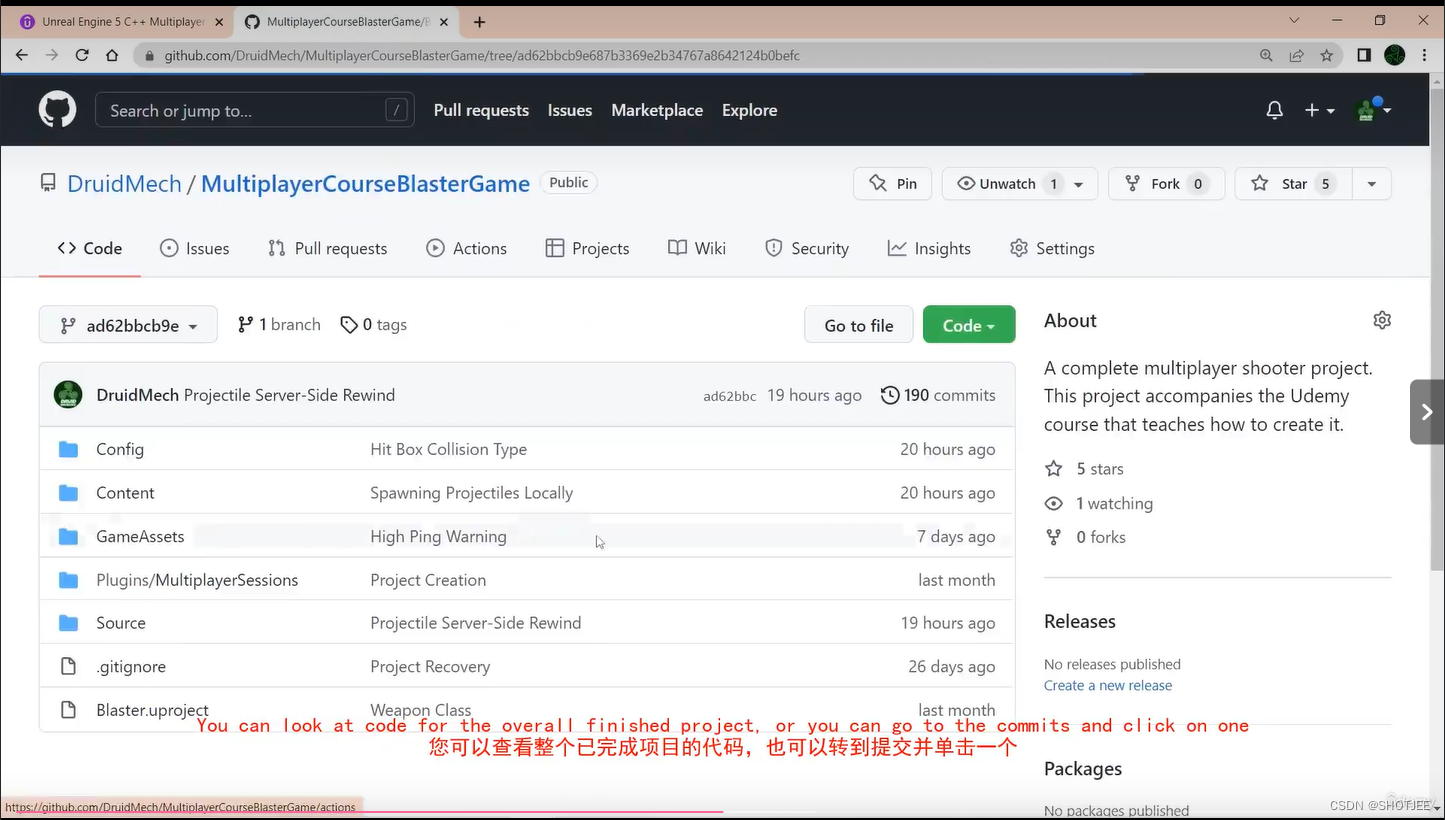Image resolution: width=1445 pixels, height=820 pixels.
Task: Click the GitHub Octocat logo
Action: pyautogui.click(x=57, y=110)
